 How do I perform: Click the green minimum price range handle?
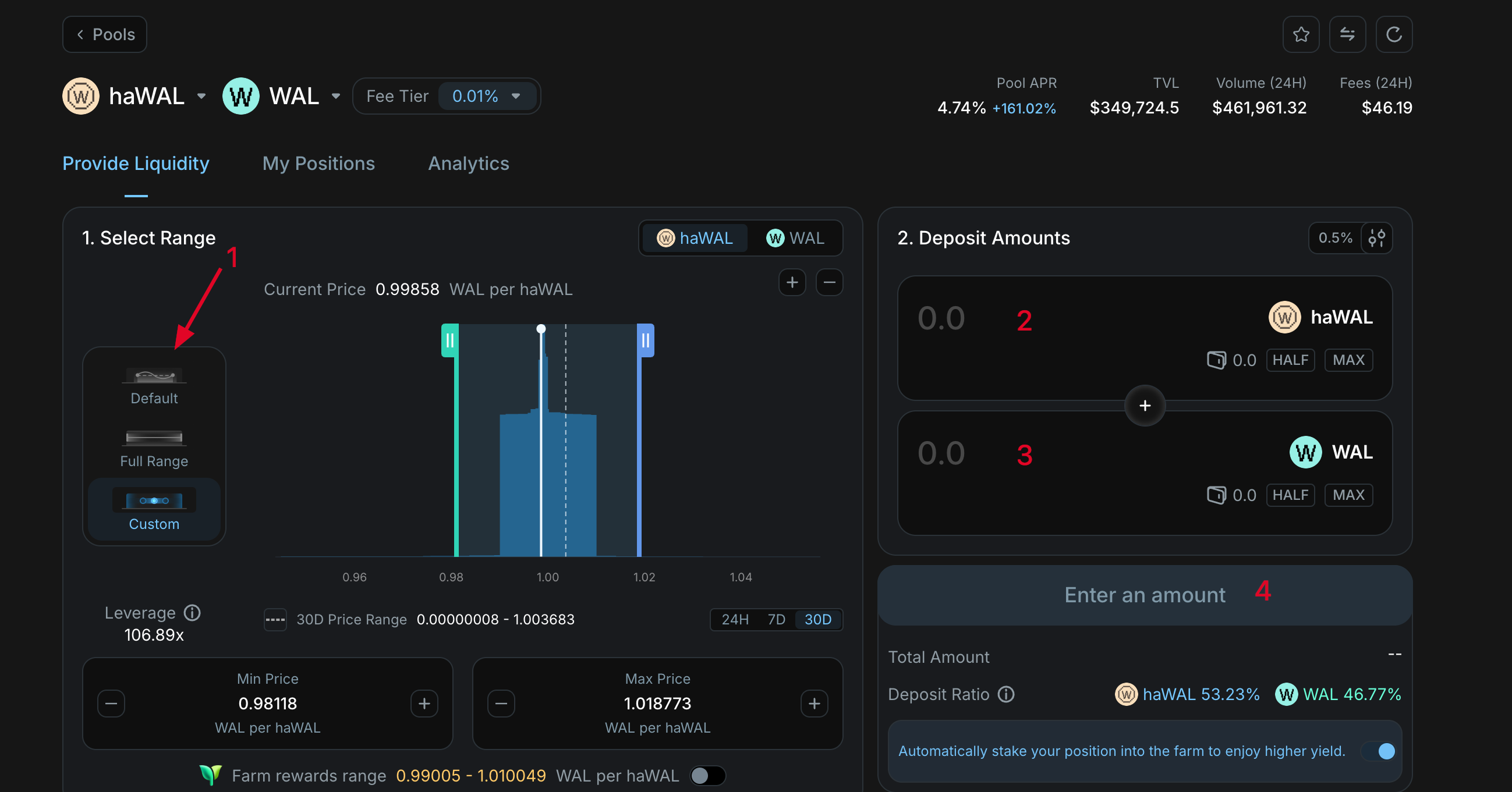pyautogui.click(x=449, y=340)
